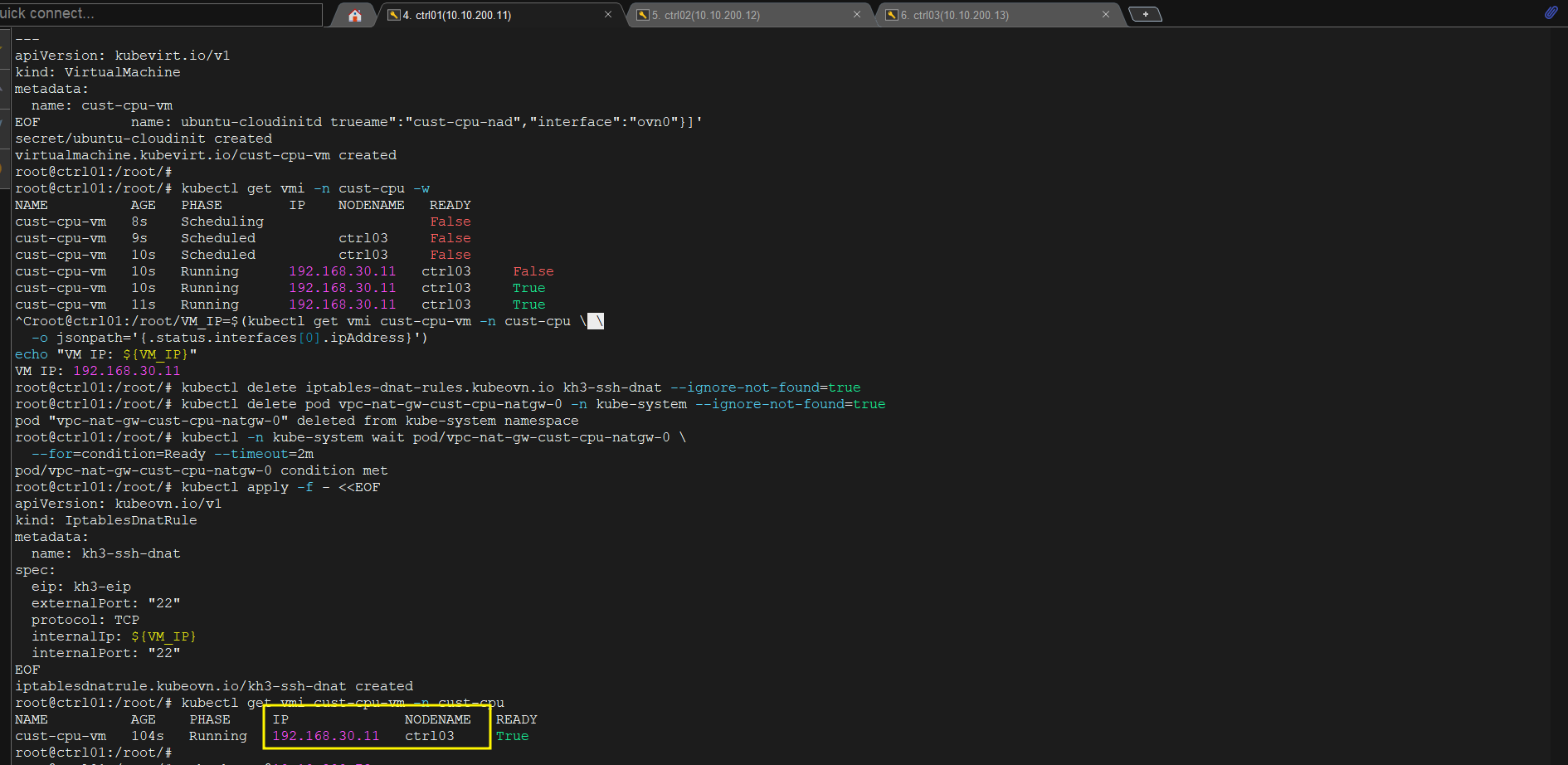Click the line 'apiVersion: kubevirt.io/v1'
Screen dimensions: 1568x765
coord(123,56)
